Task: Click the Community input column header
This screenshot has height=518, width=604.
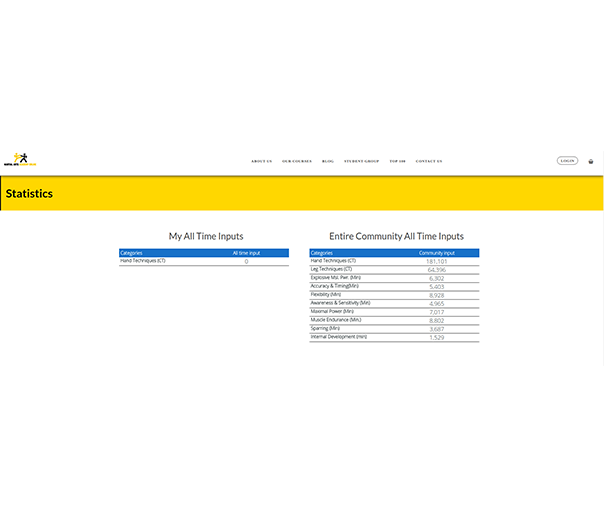Action: 436,253
